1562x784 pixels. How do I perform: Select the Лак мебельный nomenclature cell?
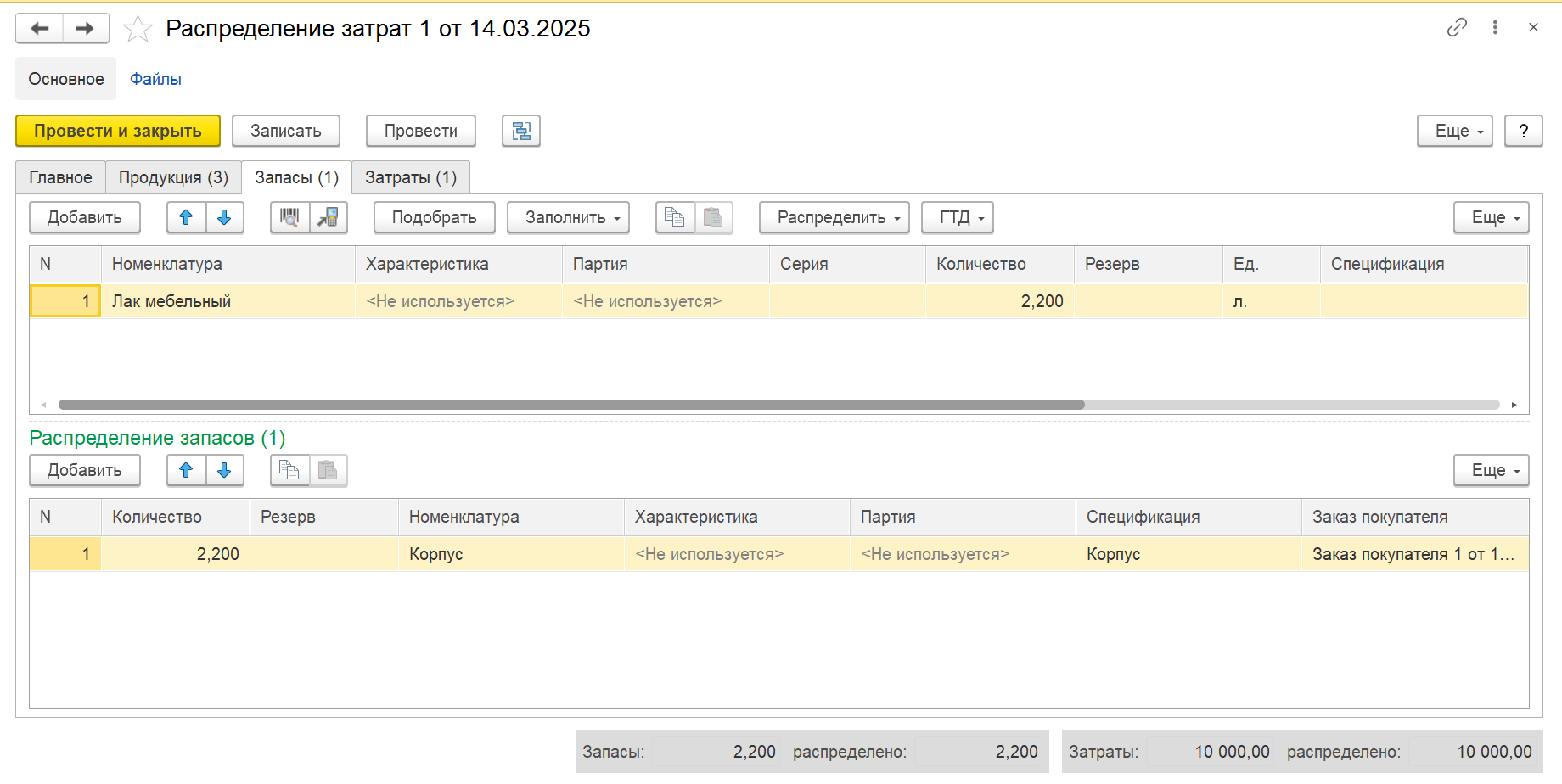[x=227, y=301]
